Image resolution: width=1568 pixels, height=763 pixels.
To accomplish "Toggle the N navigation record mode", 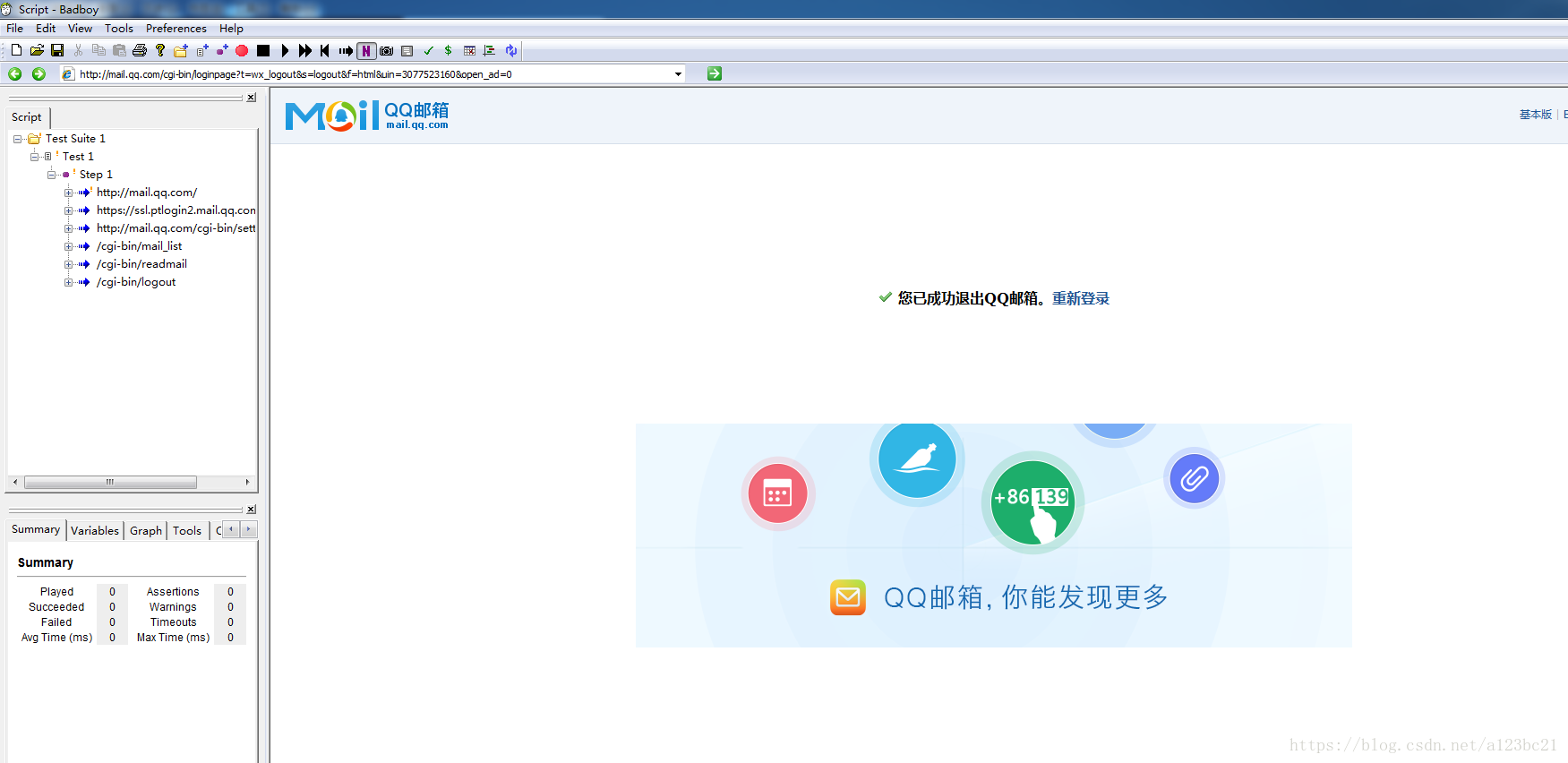I will tap(366, 50).
